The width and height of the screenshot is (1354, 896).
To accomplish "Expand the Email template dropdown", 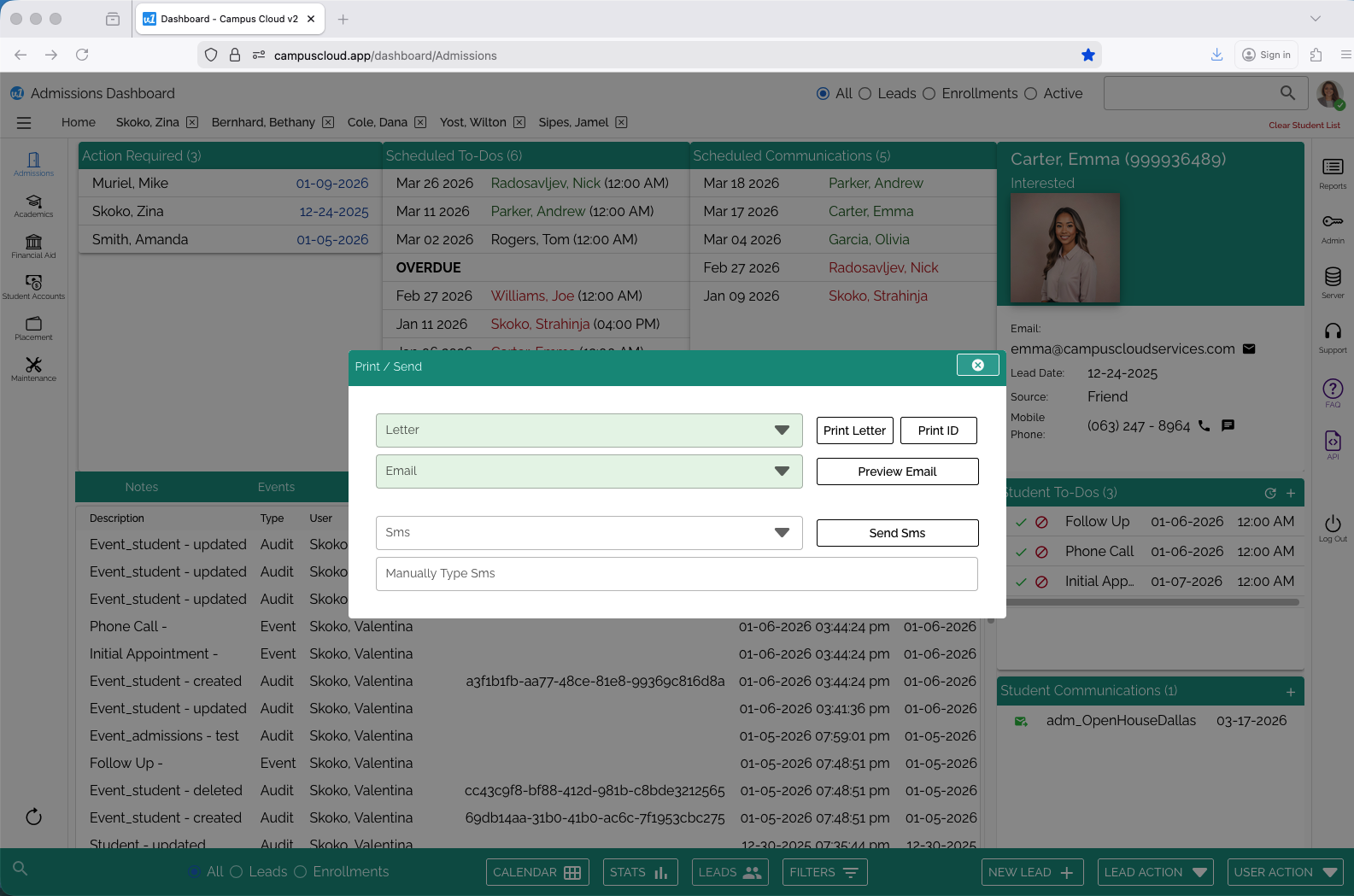I will (589, 471).
